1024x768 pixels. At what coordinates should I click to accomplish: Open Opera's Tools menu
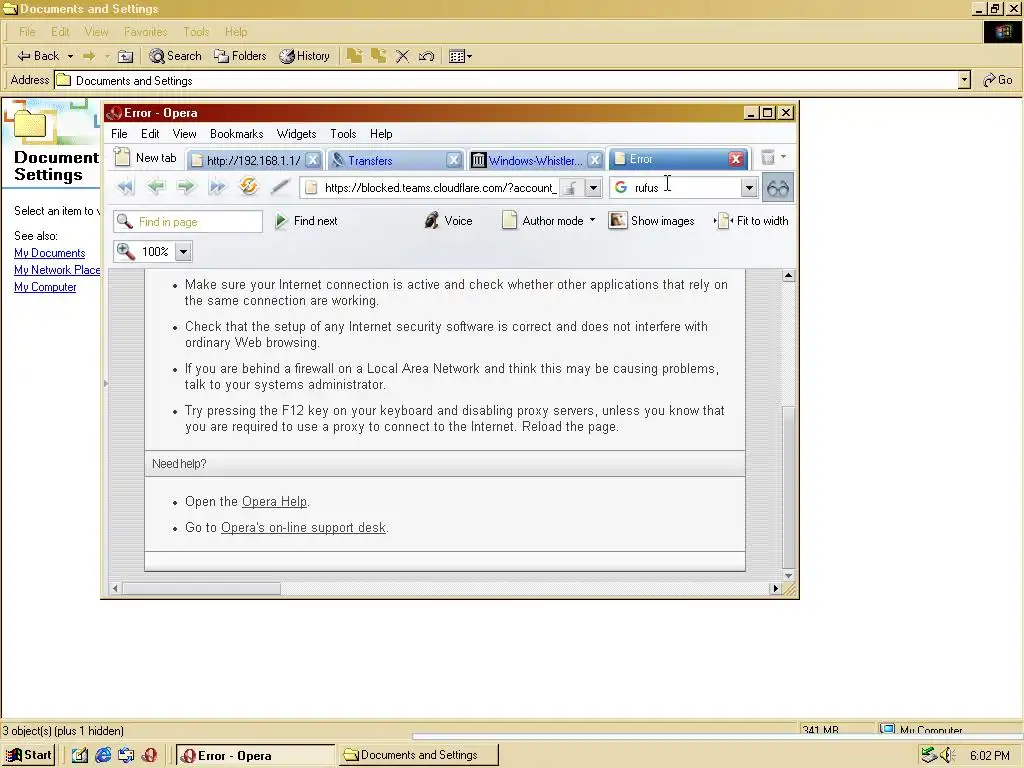(343, 134)
